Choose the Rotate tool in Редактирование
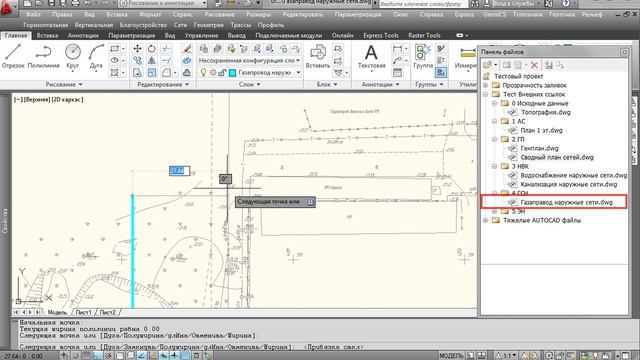The height and width of the screenshot is (360, 640). tap(152, 49)
